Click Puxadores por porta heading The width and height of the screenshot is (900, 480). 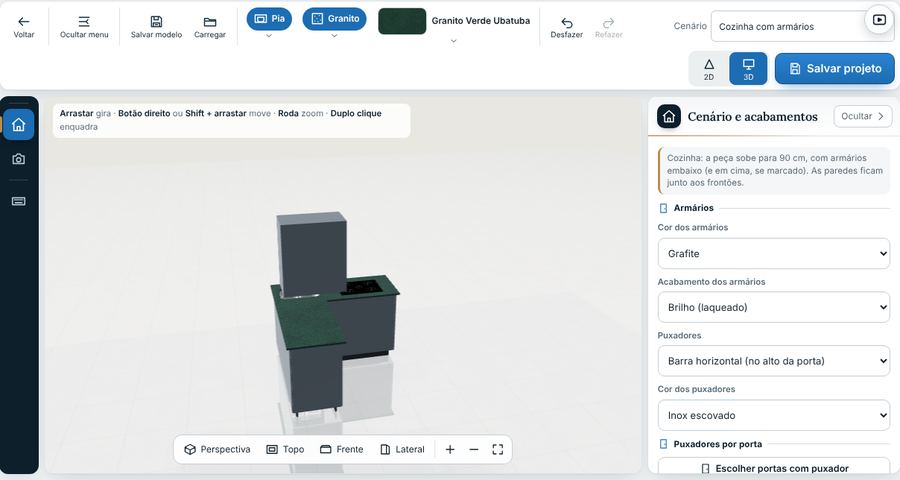pos(717,444)
